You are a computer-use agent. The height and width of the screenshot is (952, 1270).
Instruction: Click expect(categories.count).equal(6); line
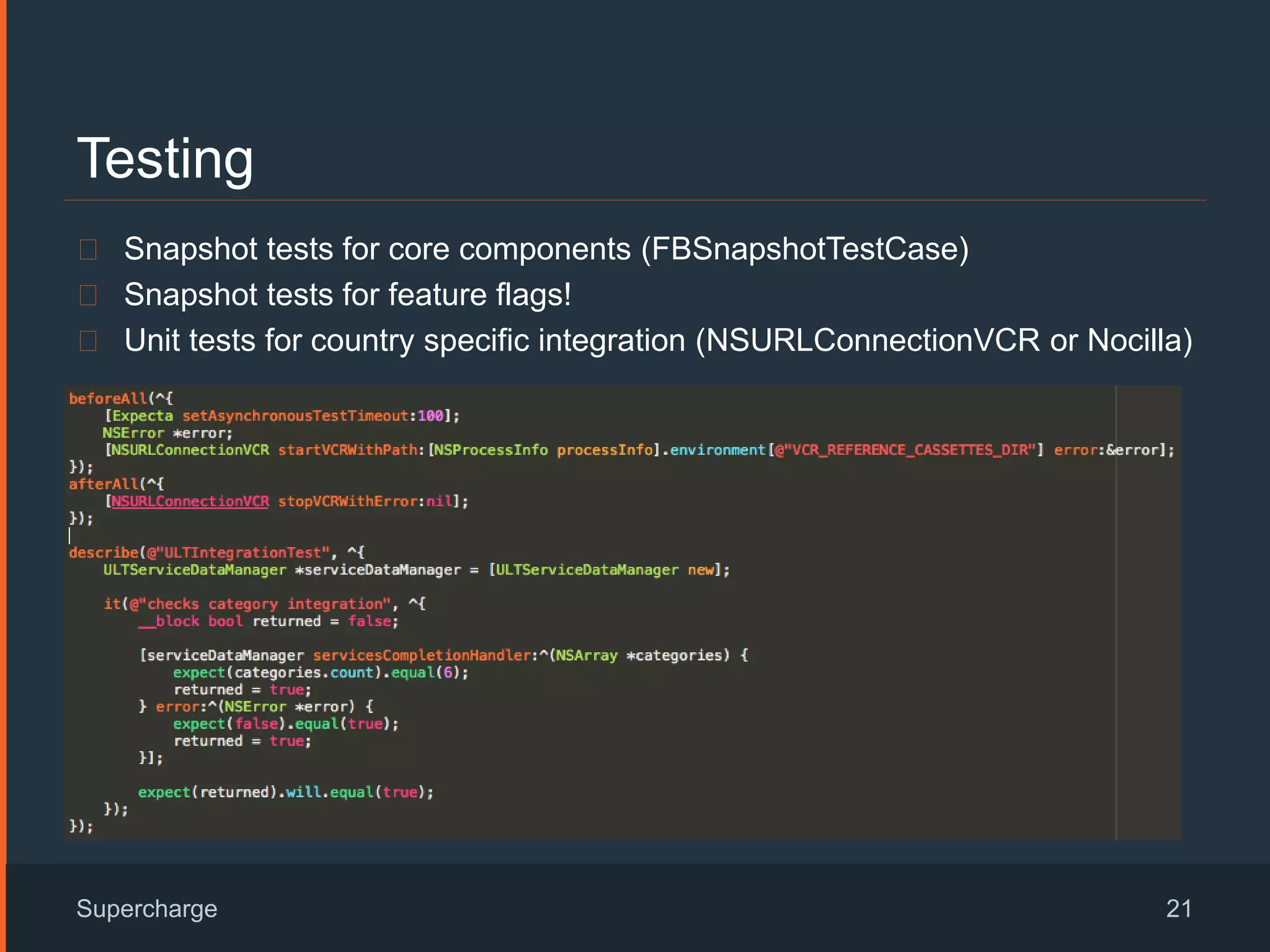pos(321,672)
